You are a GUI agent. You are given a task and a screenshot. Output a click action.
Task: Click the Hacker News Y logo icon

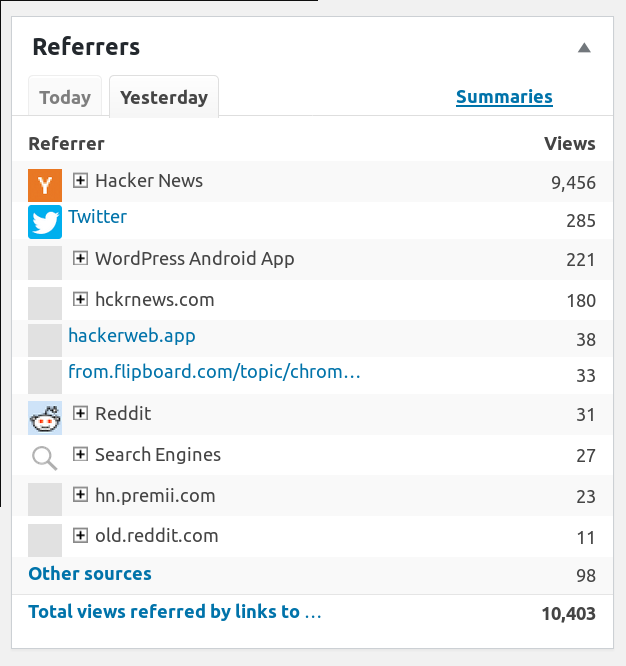click(x=45, y=185)
